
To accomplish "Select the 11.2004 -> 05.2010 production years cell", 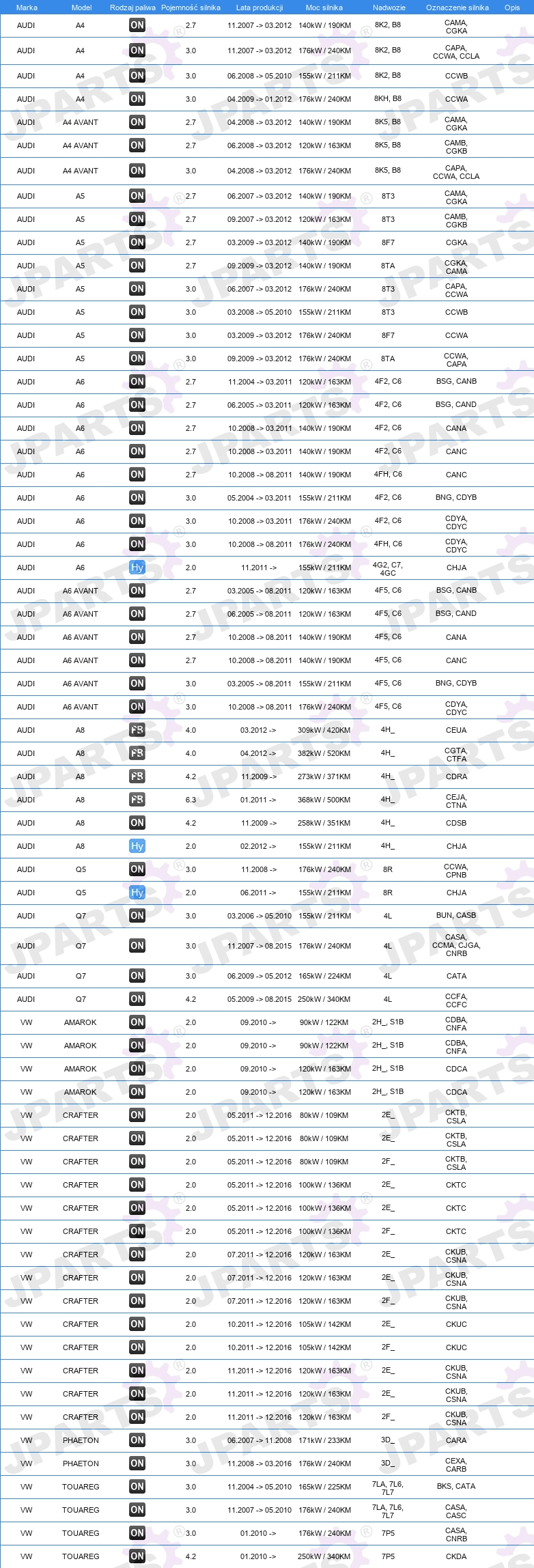I will pos(259,1487).
